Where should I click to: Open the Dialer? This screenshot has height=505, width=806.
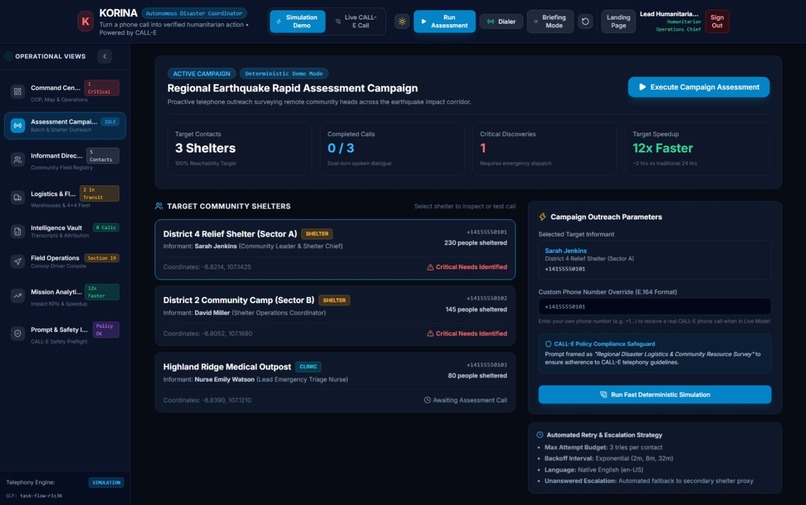[501, 22]
